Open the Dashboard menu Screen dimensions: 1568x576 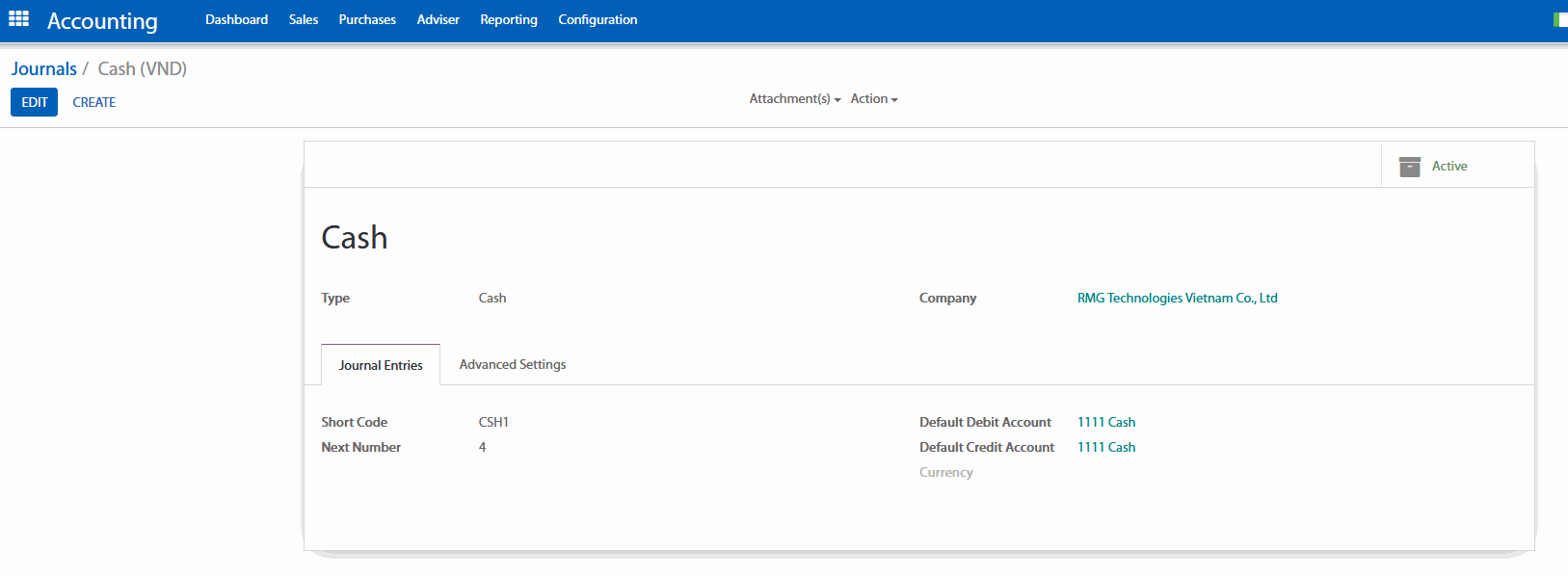pos(236,19)
